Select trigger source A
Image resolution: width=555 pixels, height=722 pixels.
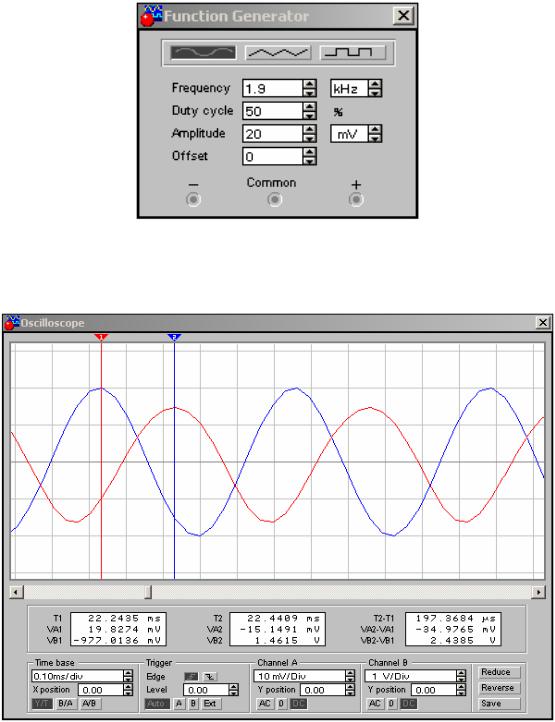(179, 704)
